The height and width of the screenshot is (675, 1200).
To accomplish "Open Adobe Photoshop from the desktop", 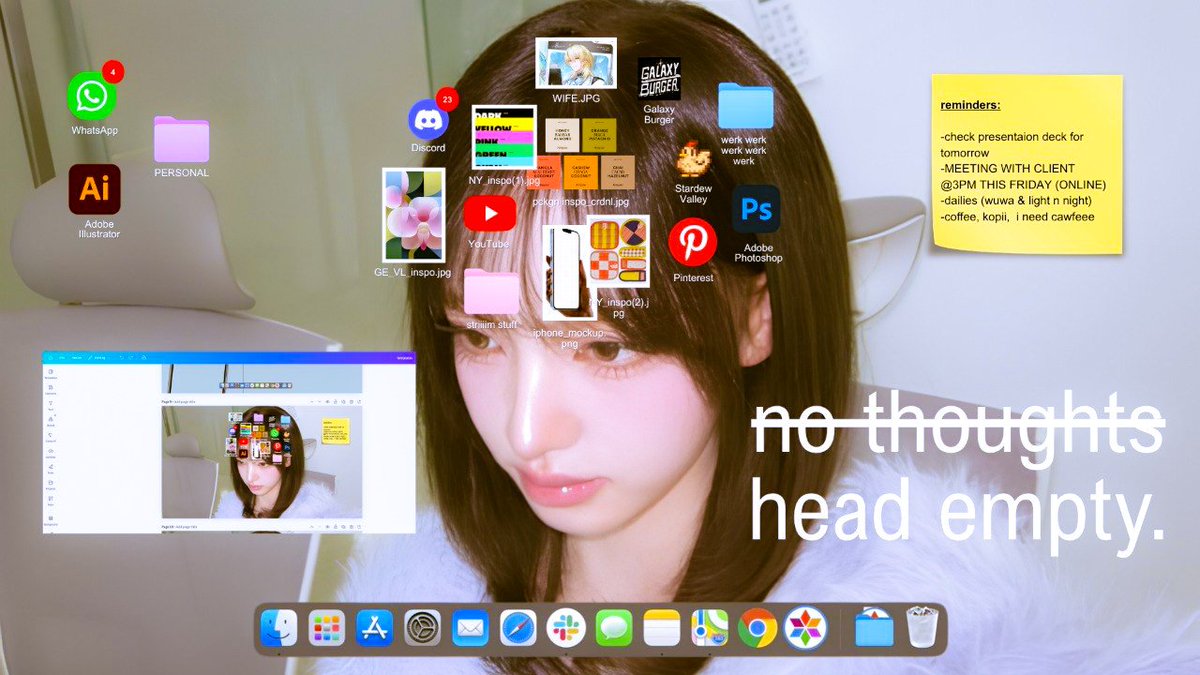I will (x=757, y=209).
